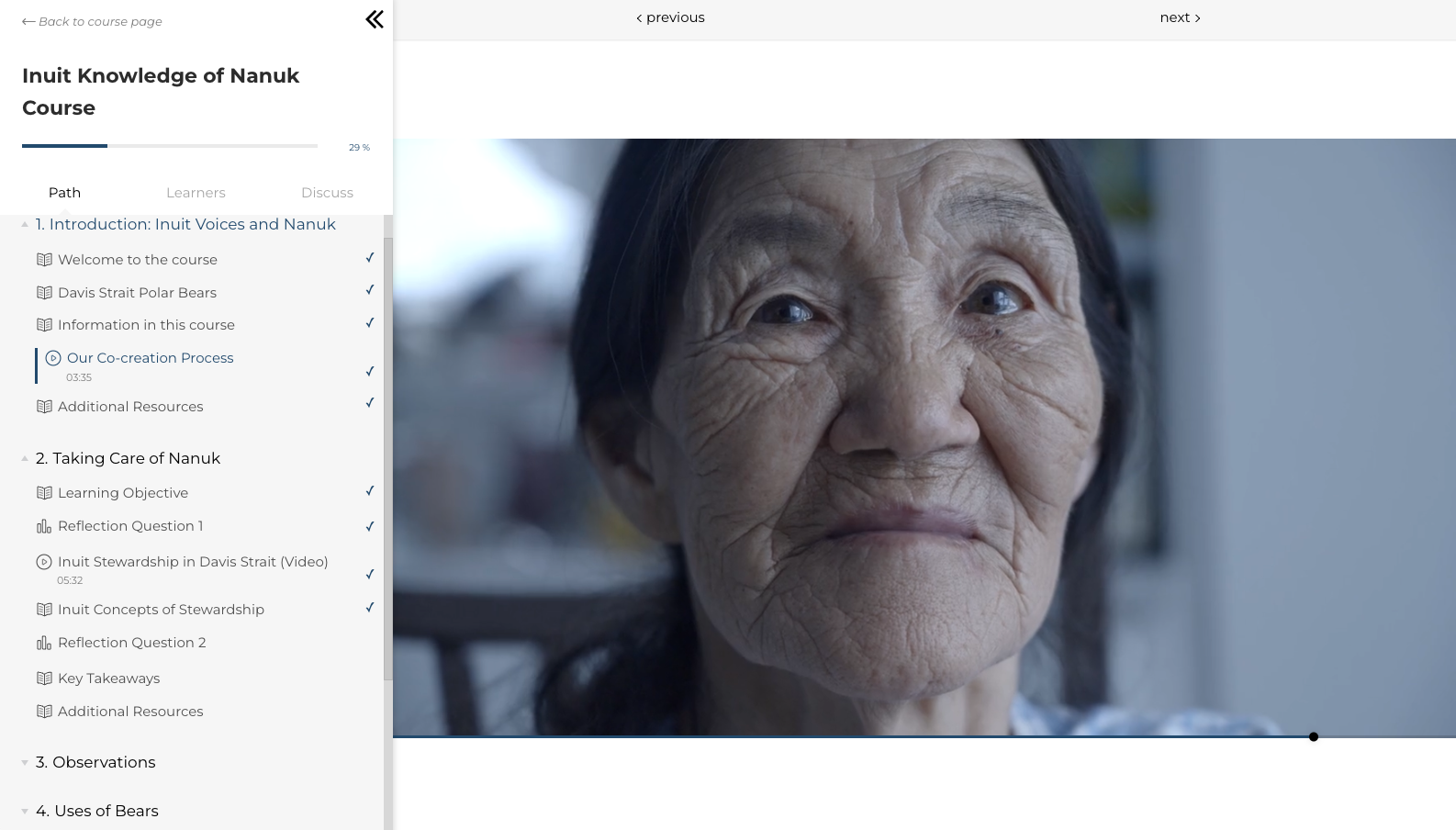
Task: Open Our Co-creation Process video lesson
Action: tap(151, 358)
